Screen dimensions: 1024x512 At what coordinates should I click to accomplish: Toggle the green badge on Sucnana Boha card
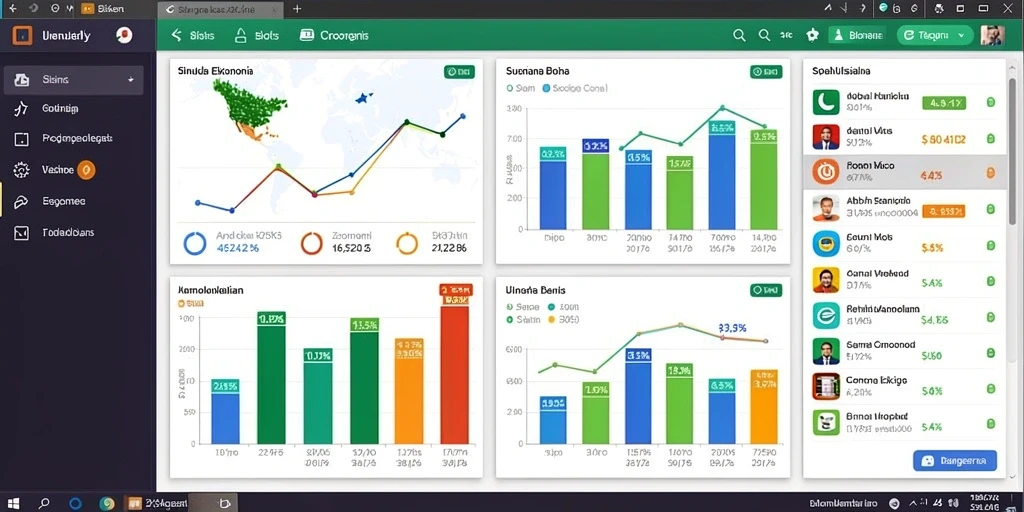tap(766, 72)
